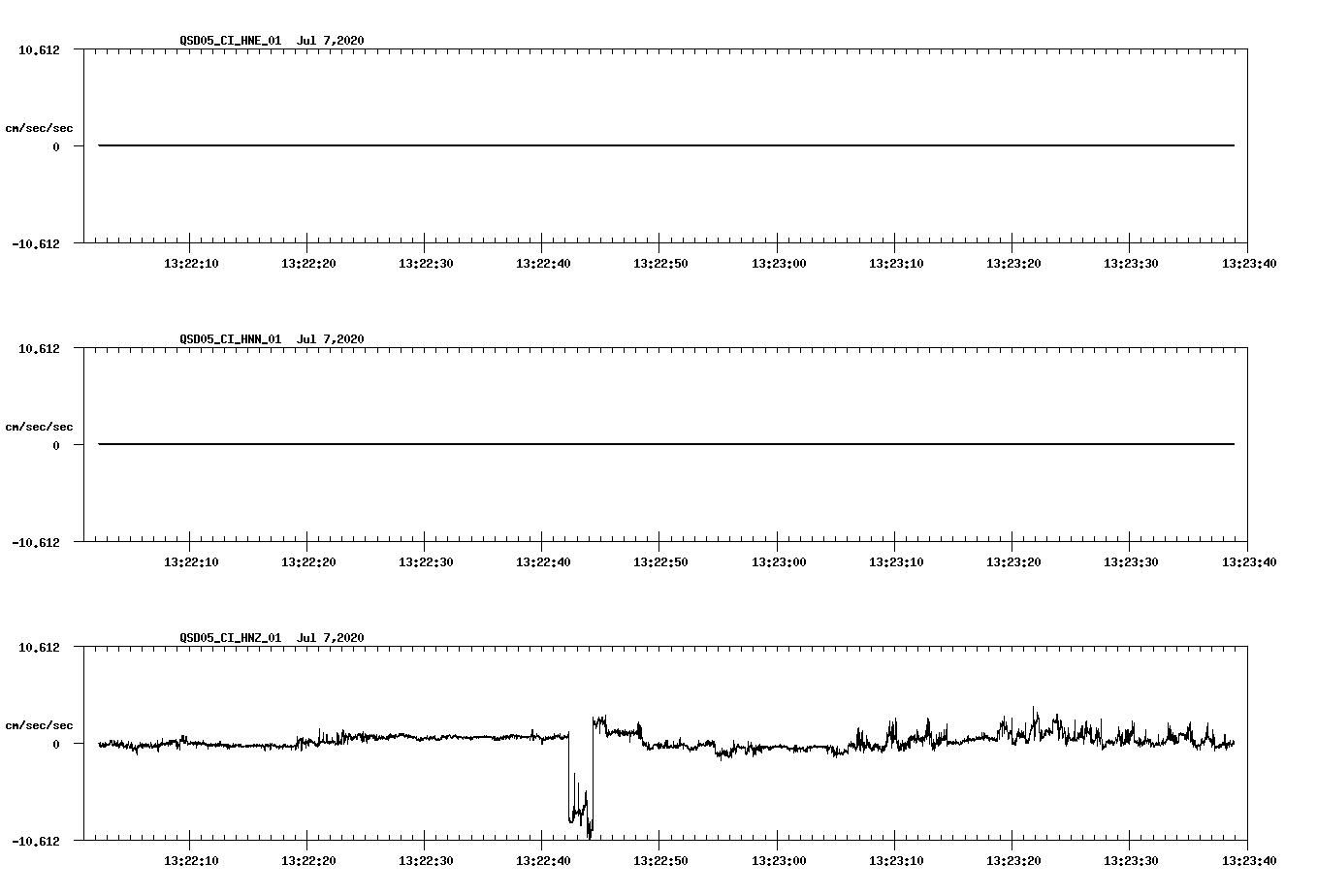Click the 13:23:40 time label on HNE plot

click(1249, 264)
